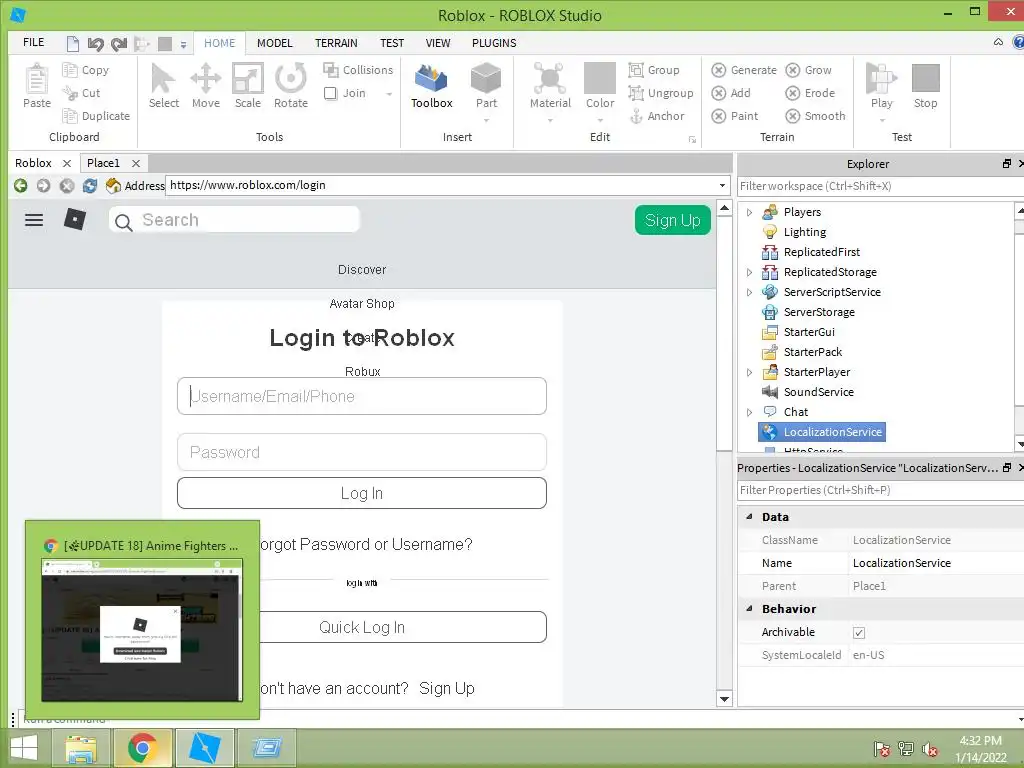This screenshot has width=1024, height=768.
Task: Toggle Collisions option
Action: [x=358, y=70]
